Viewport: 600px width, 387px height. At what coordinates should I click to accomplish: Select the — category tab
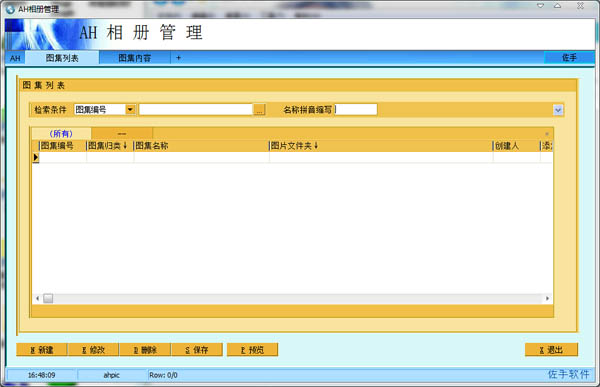[122, 134]
